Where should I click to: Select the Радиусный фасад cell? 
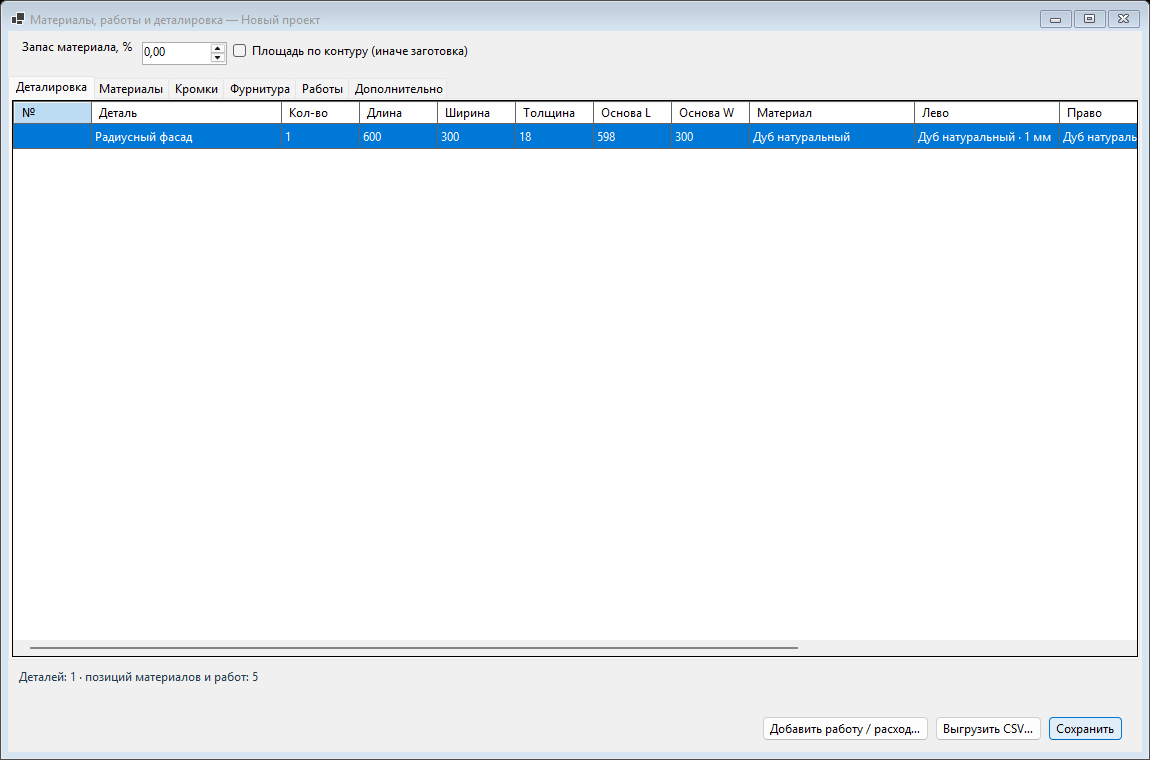pyautogui.click(x=186, y=136)
